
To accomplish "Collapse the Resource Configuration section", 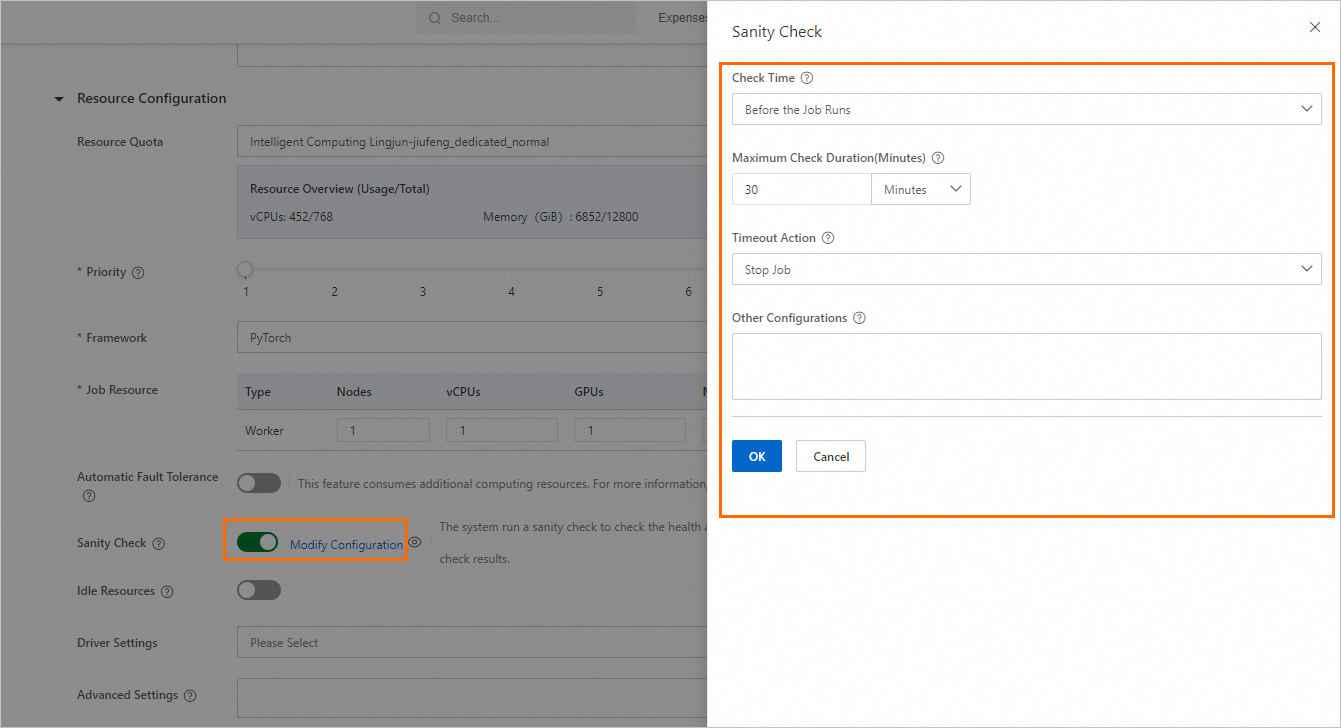I will click(x=58, y=99).
